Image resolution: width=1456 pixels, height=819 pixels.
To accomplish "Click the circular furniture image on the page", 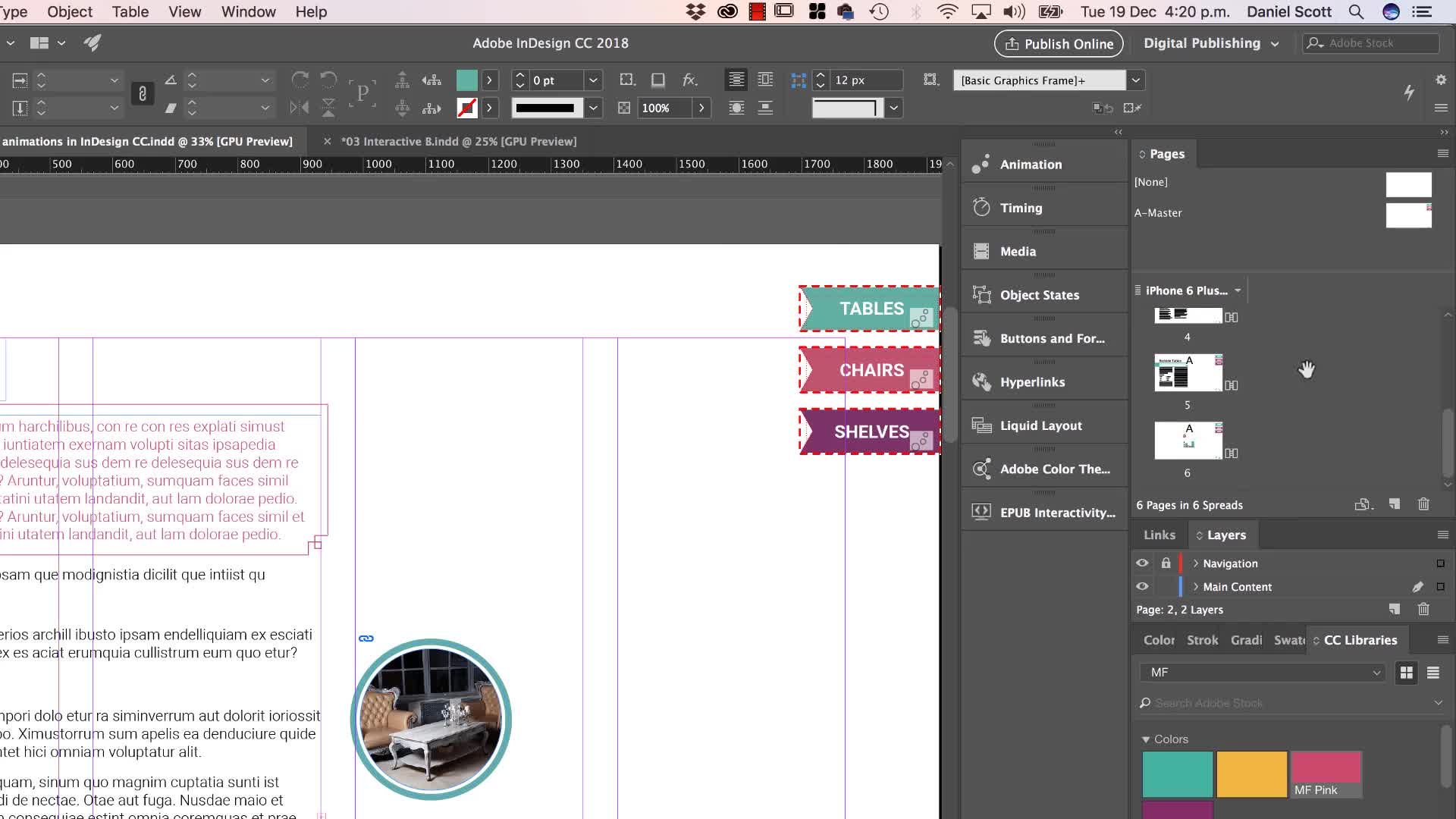I will (431, 720).
